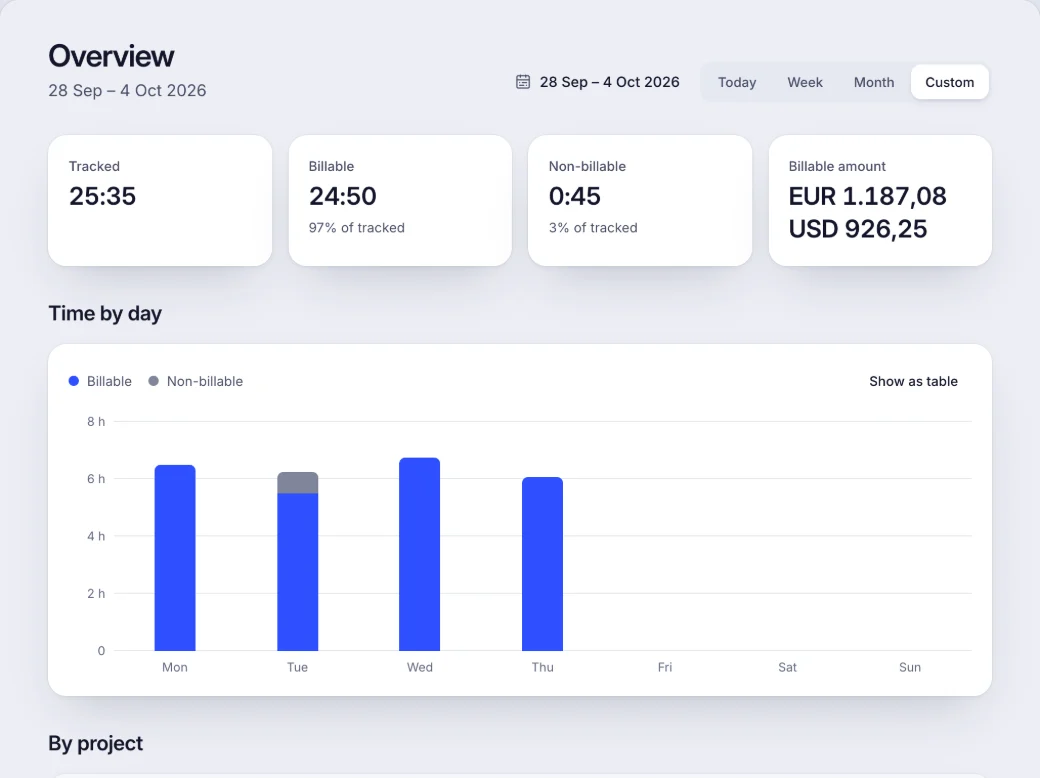1040x778 pixels.
Task: Open the Billable 24:50 card
Action: pos(400,200)
